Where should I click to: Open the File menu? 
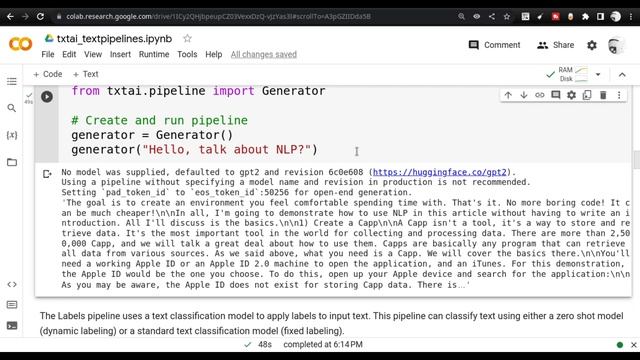point(48,54)
